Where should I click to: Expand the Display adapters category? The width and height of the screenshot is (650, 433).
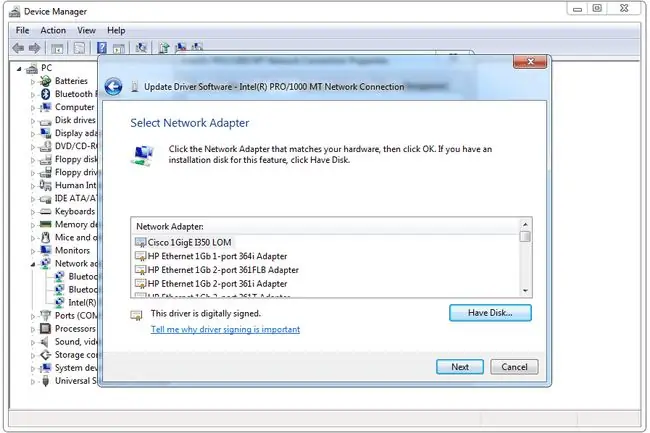(33, 134)
